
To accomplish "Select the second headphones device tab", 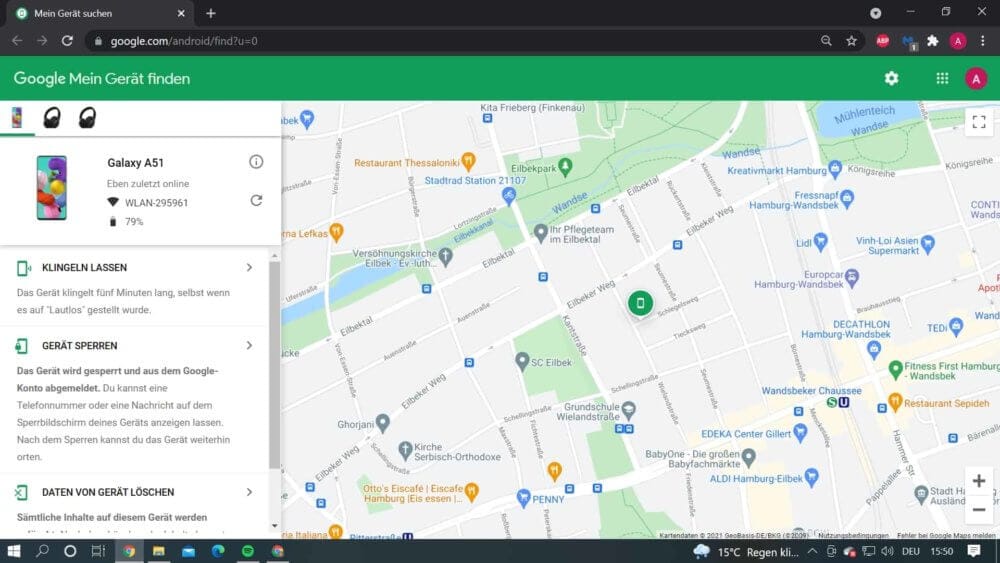I will tap(87, 118).
